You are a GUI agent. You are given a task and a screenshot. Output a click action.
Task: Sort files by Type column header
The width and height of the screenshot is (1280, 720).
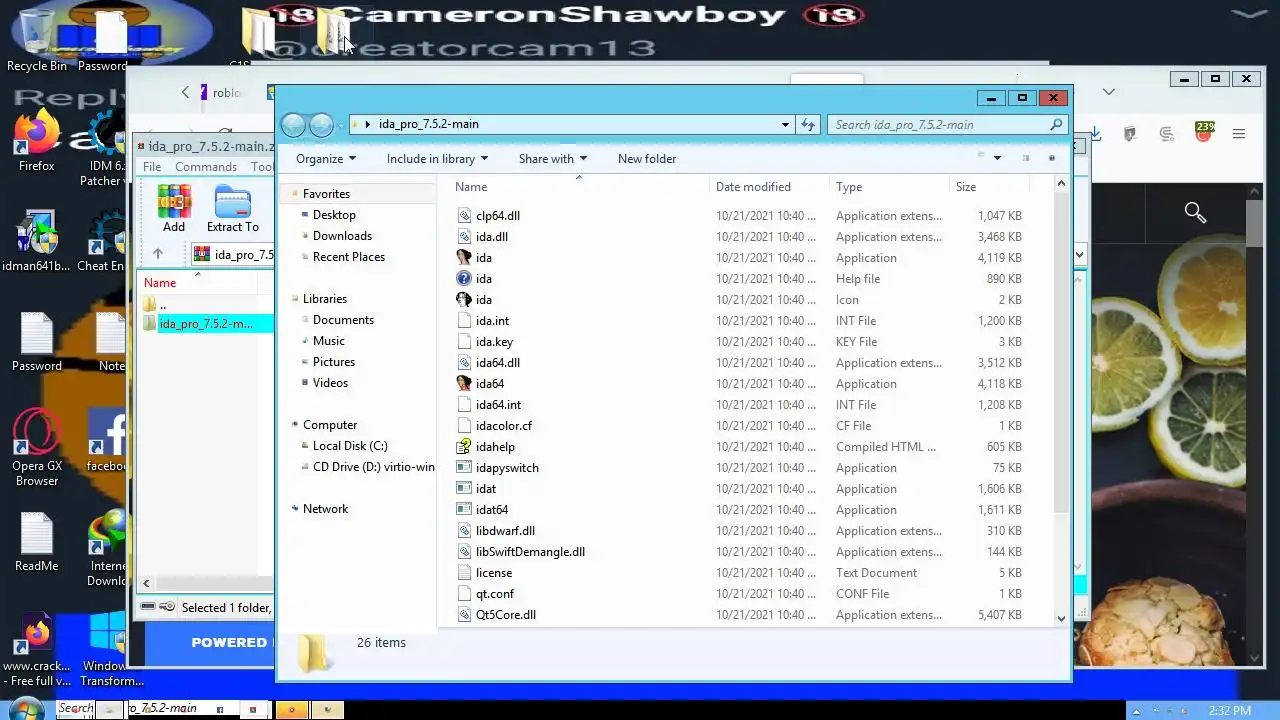coord(849,187)
